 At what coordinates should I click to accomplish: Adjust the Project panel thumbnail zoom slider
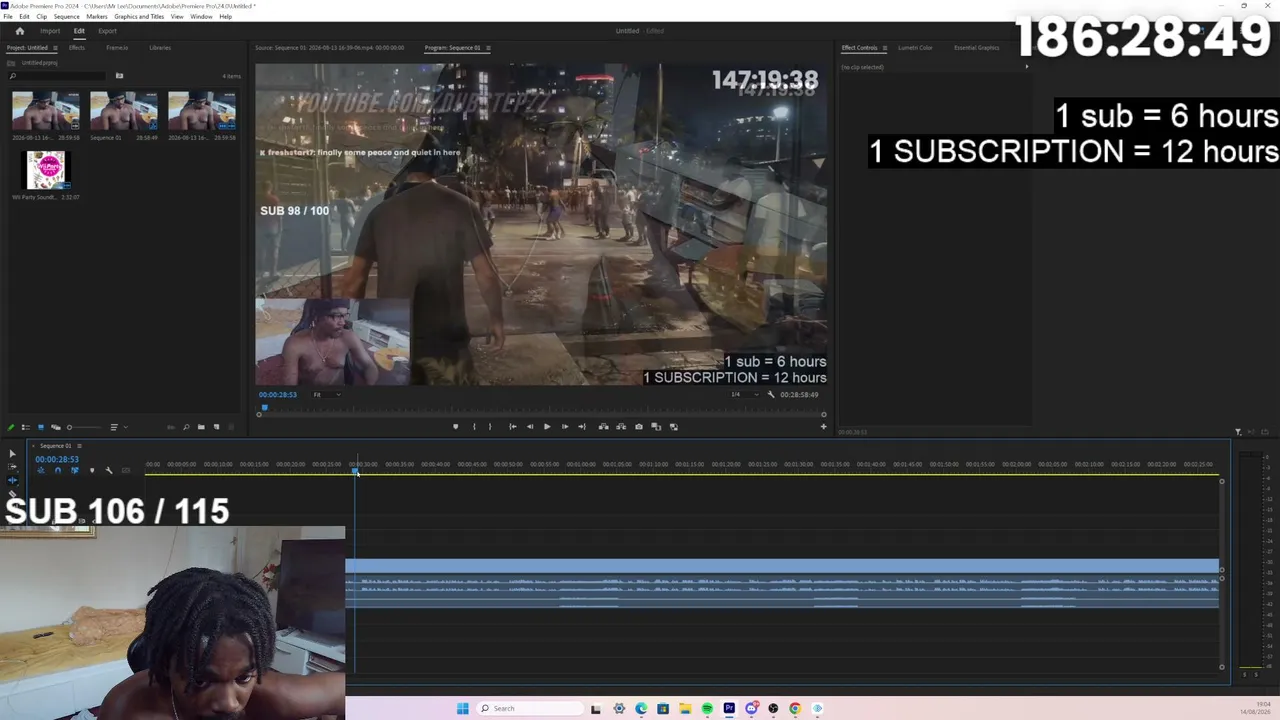(x=85, y=427)
